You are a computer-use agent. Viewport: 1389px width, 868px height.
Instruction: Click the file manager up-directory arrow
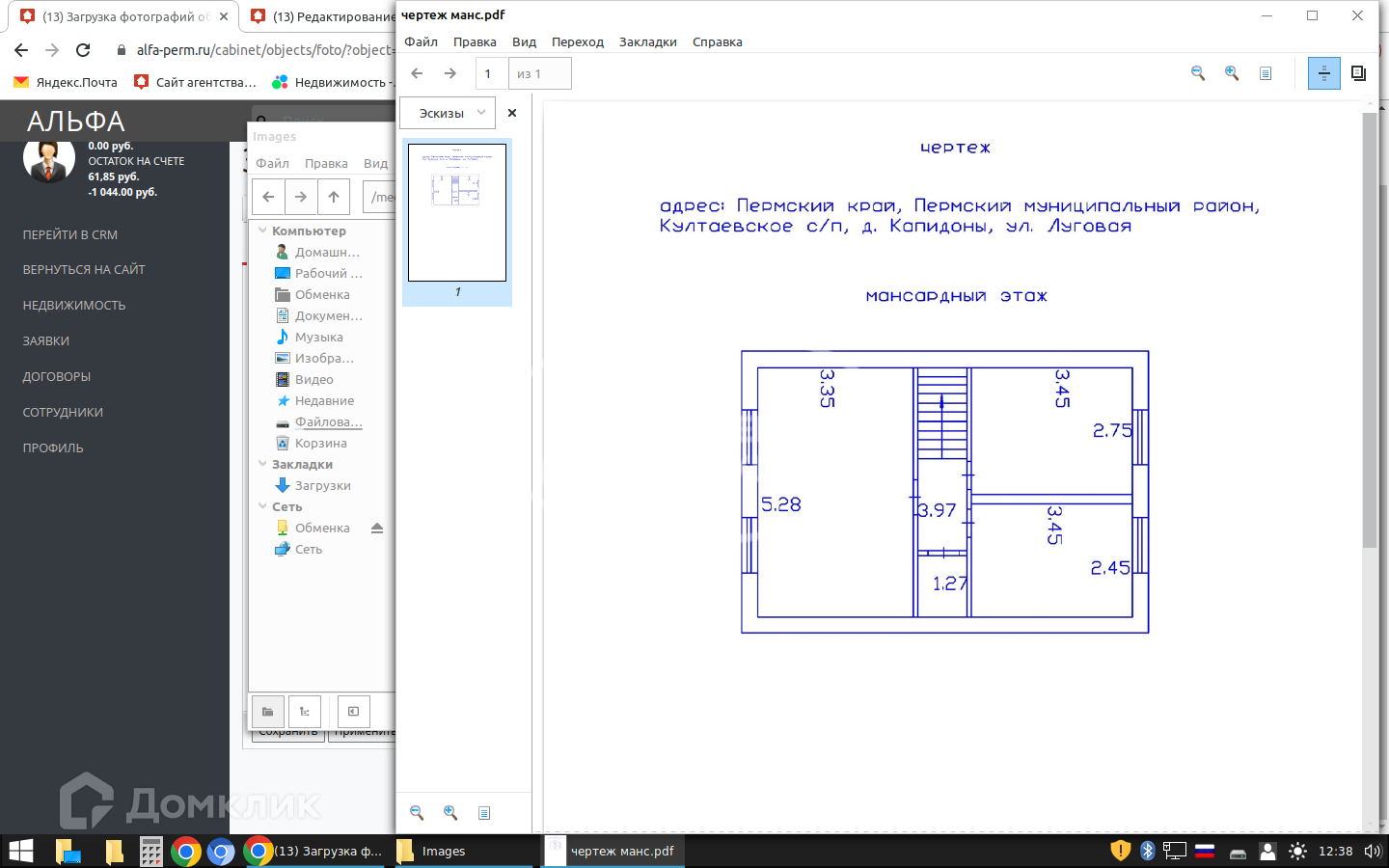[x=334, y=197]
